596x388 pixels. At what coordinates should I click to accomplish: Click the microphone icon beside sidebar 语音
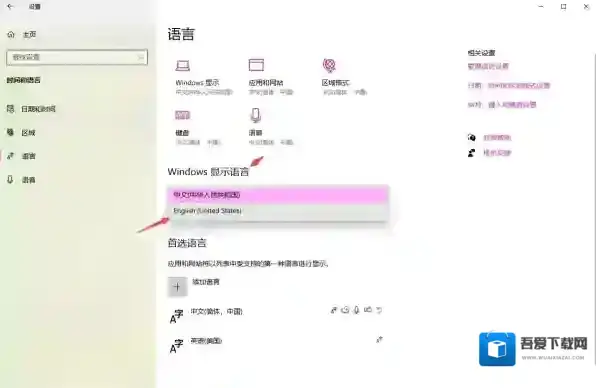10,179
